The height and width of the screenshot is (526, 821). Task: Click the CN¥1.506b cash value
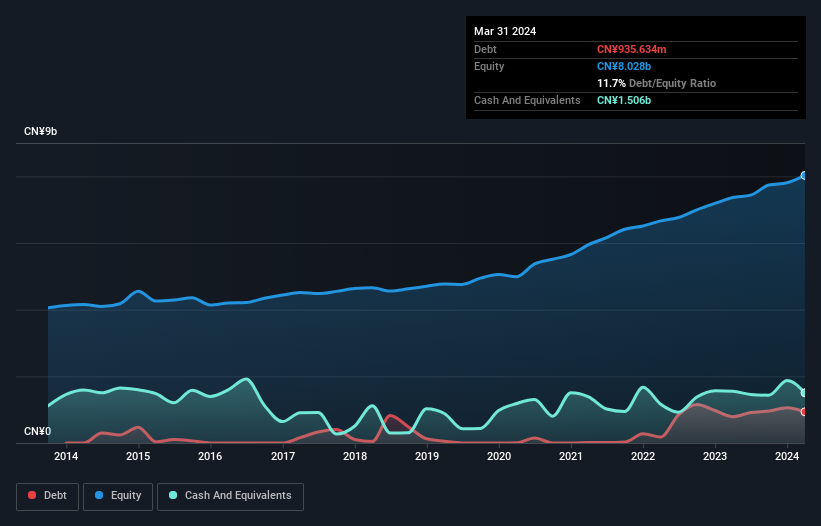[624, 100]
